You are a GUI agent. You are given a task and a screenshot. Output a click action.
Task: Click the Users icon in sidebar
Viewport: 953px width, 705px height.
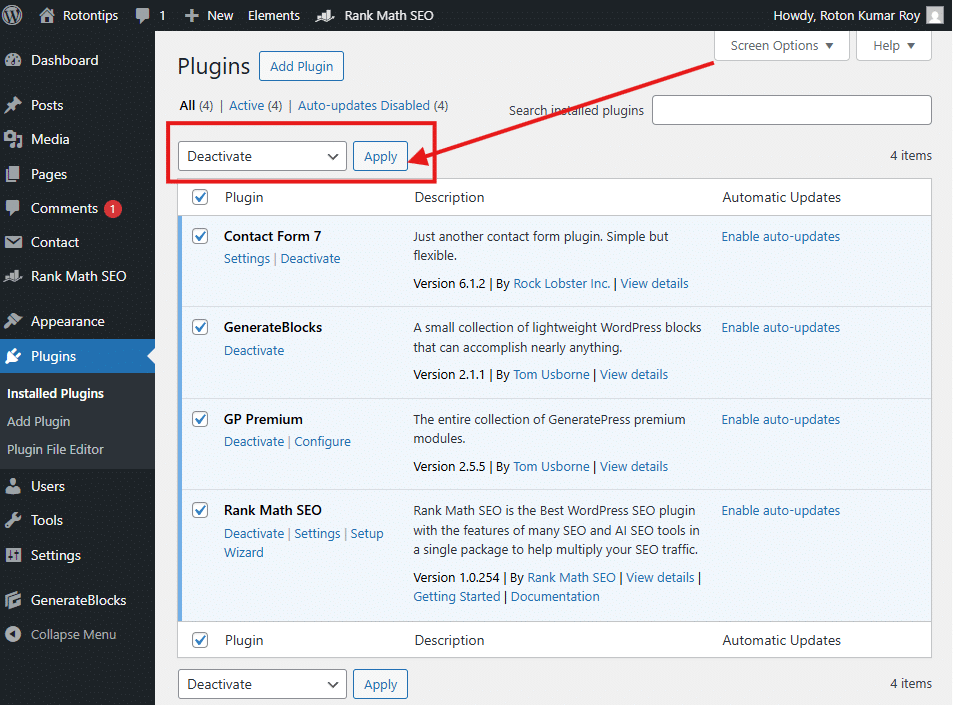pyautogui.click(x=13, y=486)
